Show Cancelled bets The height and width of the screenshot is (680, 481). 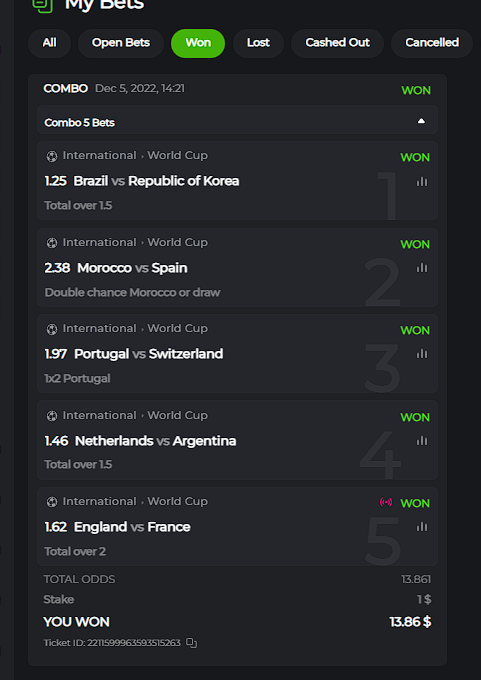[x=432, y=43]
